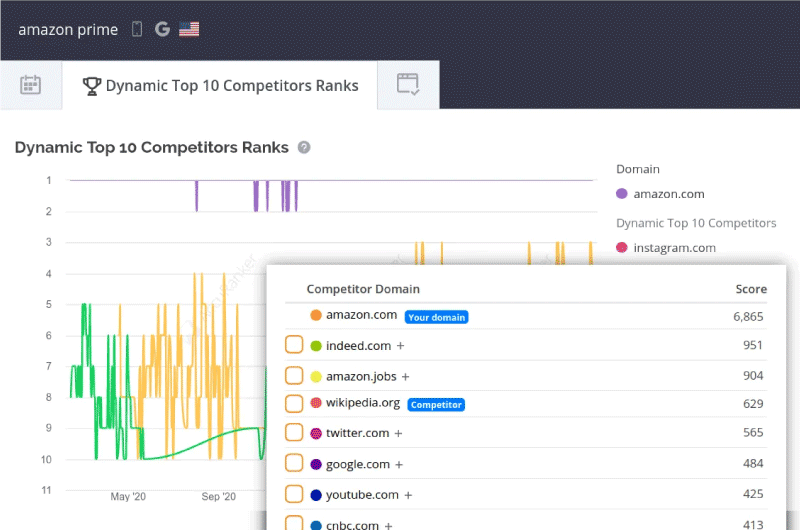The height and width of the screenshot is (530, 800).
Task: Click amazon.jobs domain name
Action: (x=361, y=376)
